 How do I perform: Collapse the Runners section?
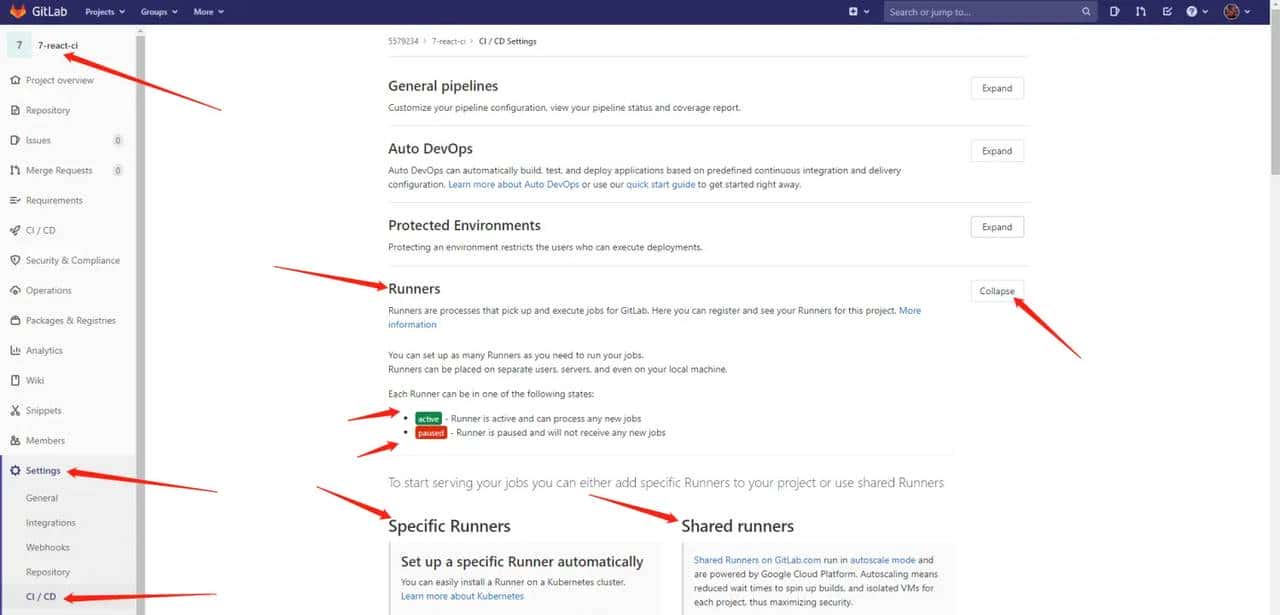point(996,290)
